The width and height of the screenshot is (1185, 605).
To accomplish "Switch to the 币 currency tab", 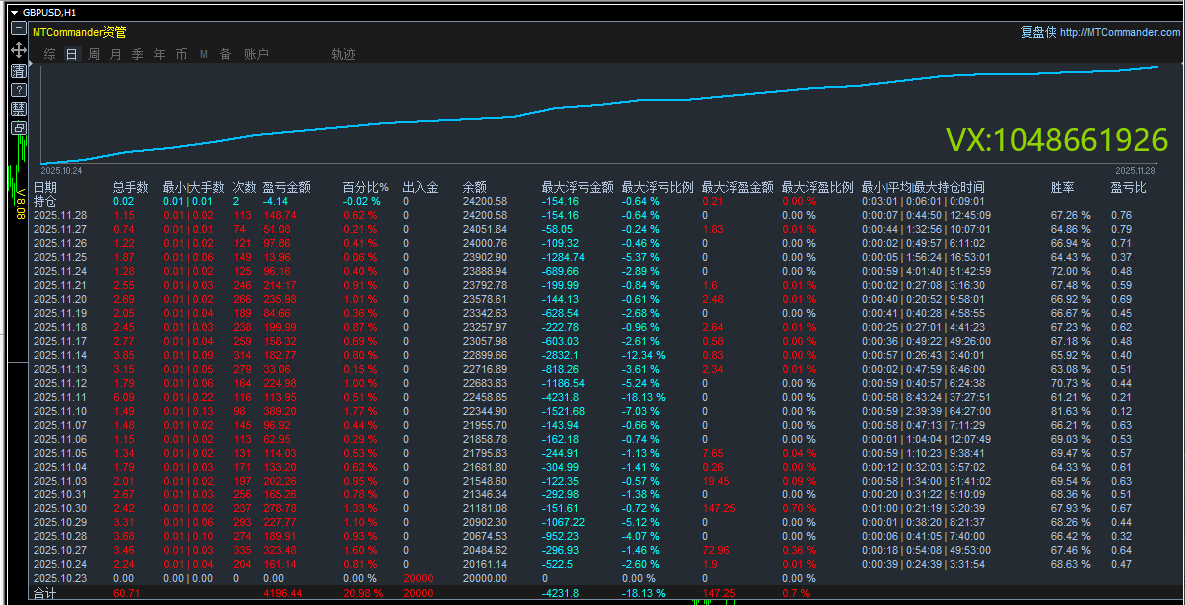I will coord(181,54).
